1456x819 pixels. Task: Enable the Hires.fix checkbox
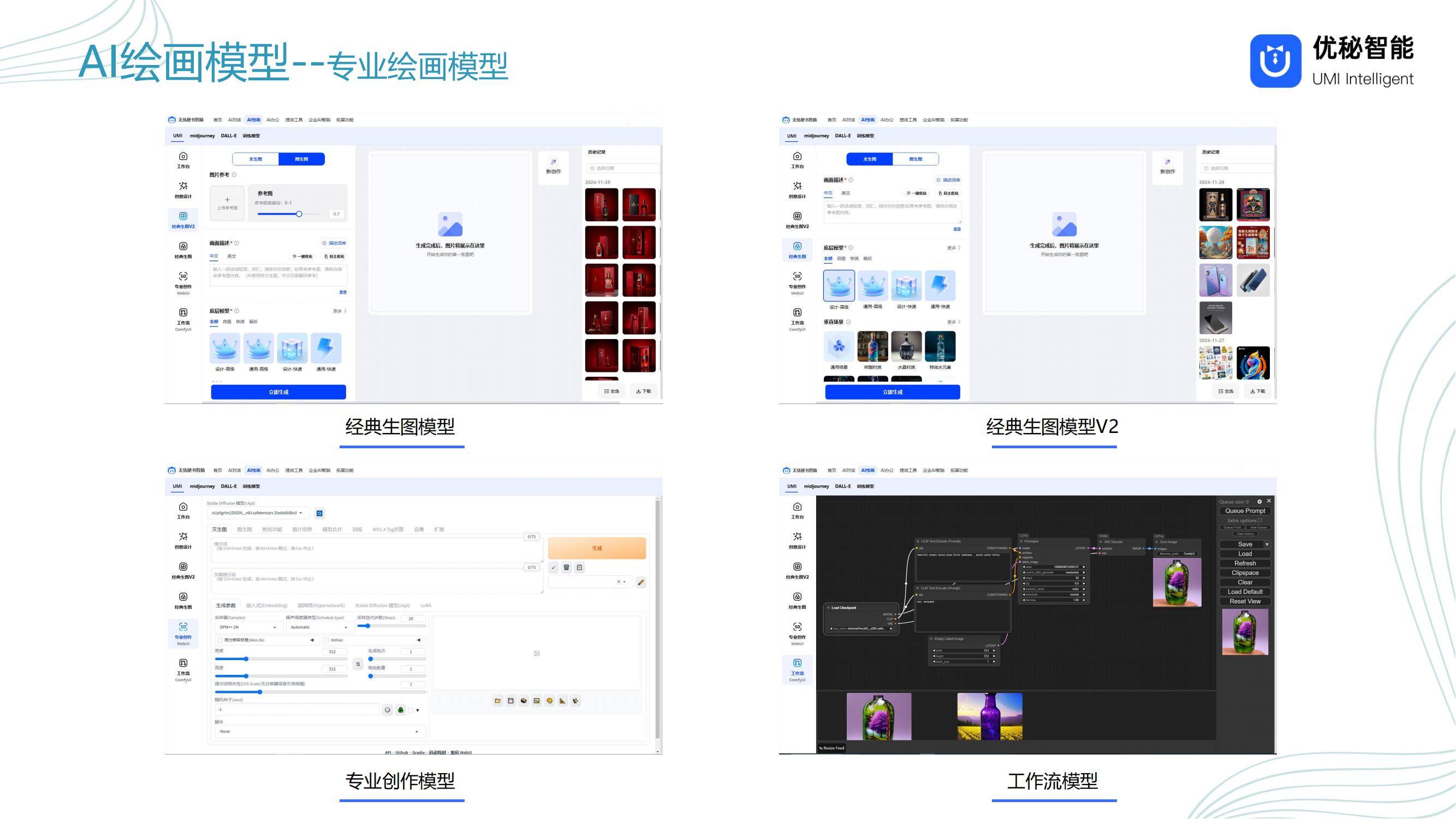coord(220,640)
